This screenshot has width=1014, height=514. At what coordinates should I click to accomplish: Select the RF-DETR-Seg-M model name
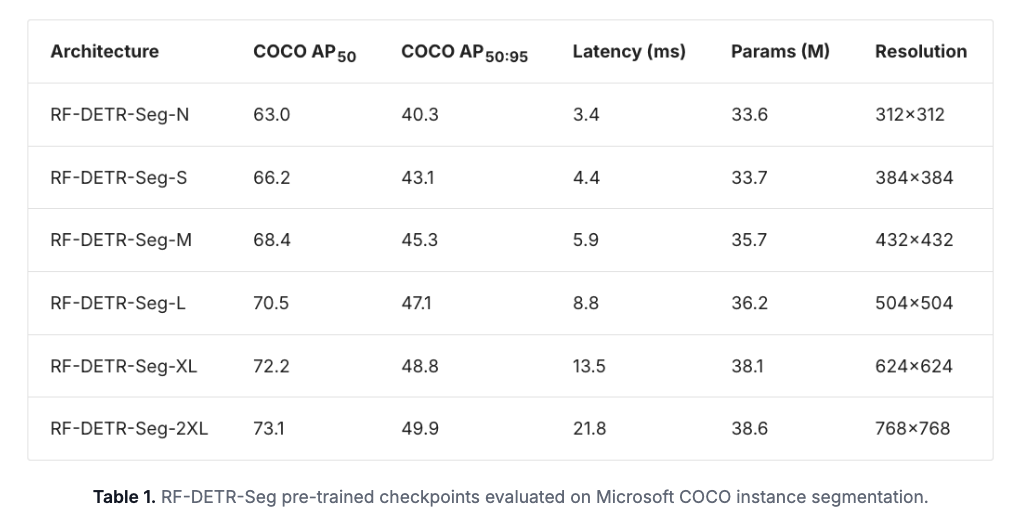click(119, 240)
